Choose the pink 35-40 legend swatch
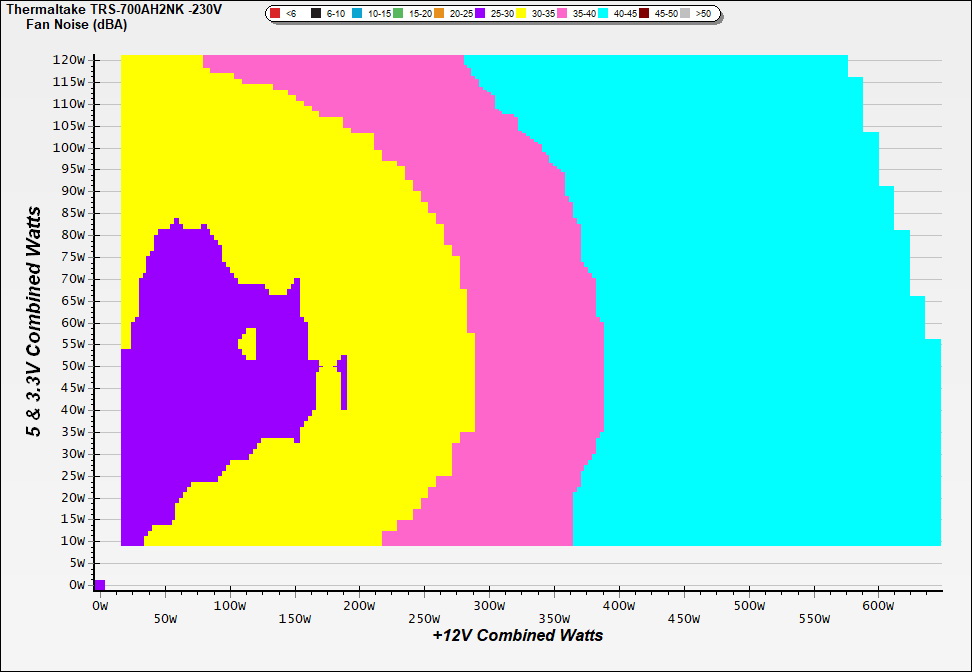The width and height of the screenshot is (972, 672). (562, 14)
